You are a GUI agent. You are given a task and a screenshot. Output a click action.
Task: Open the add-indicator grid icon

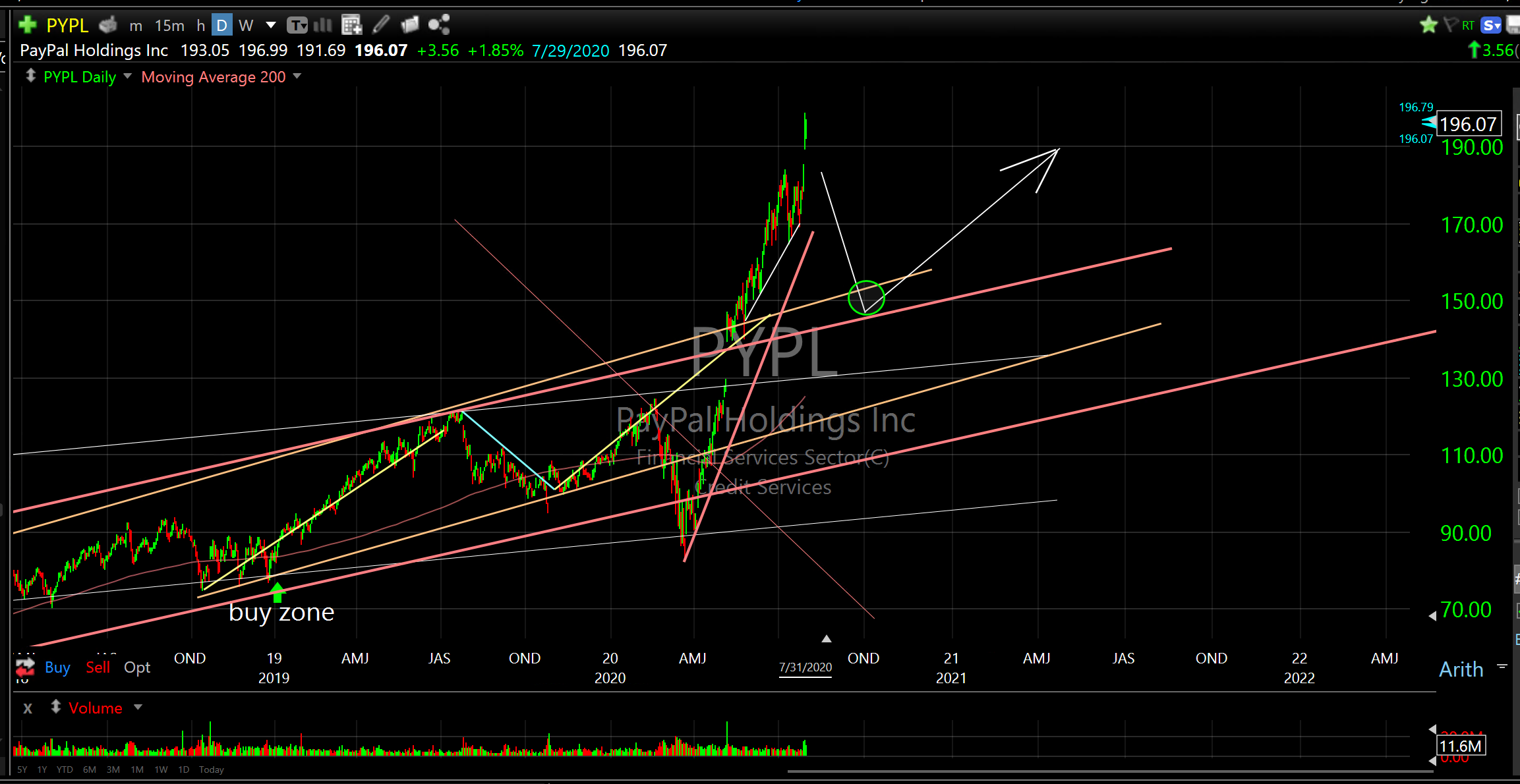351,25
